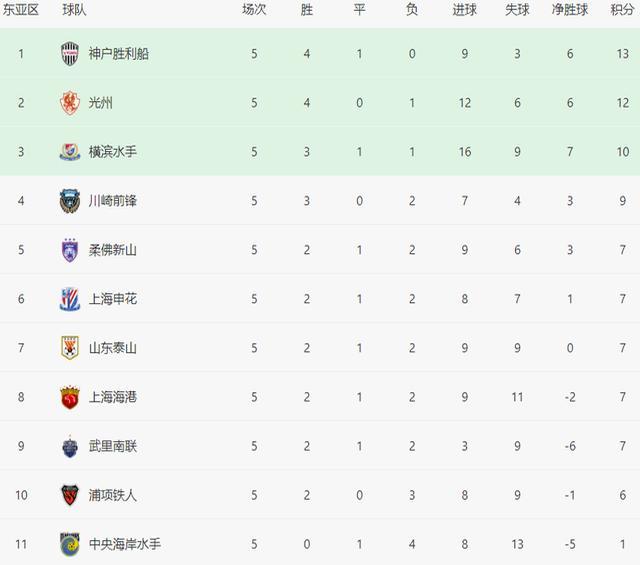Click the 神户胜利船 team logo
640x565 pixels.
[x=70, y=54]
